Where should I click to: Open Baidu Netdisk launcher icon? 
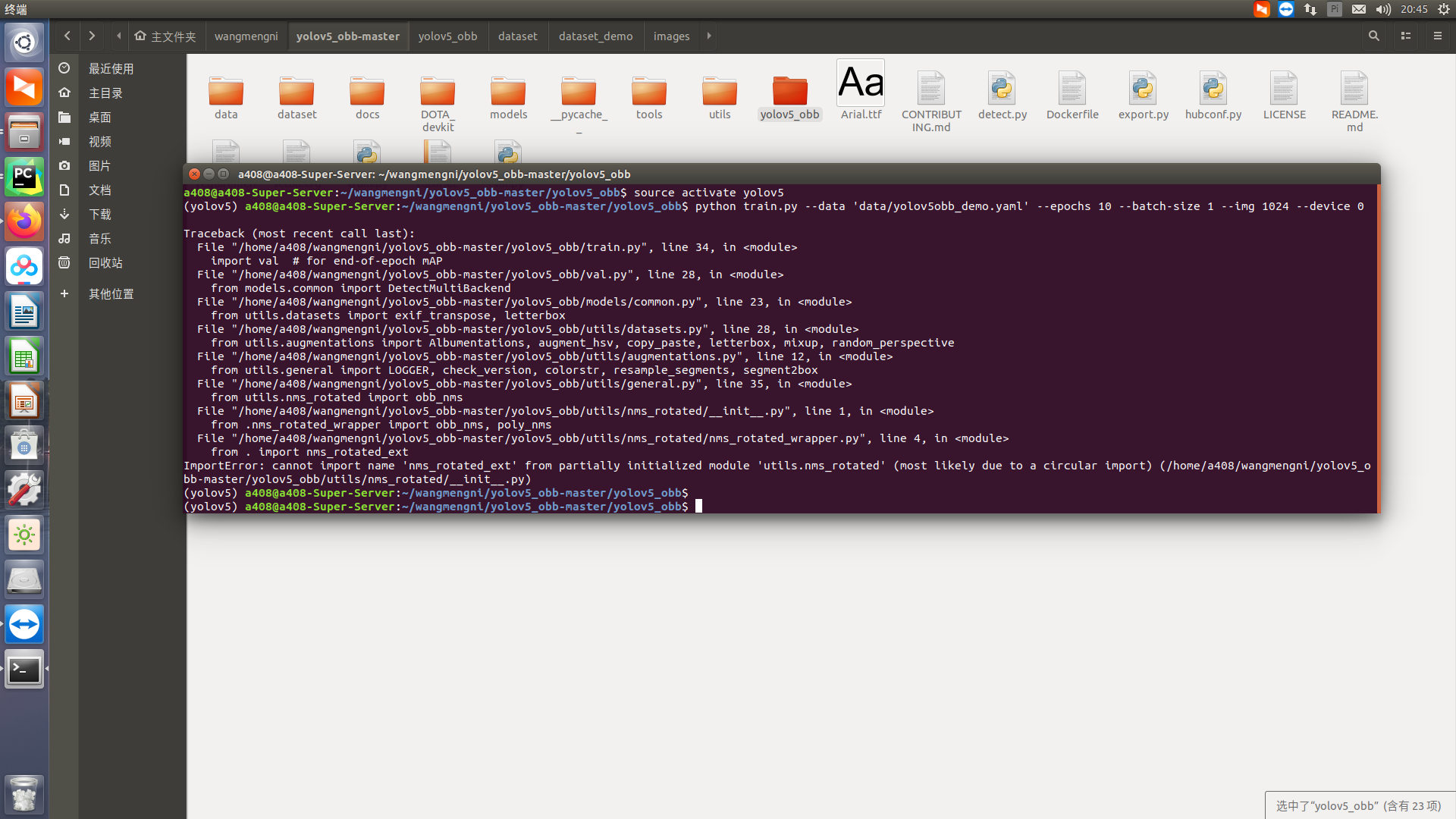point(24,267)
